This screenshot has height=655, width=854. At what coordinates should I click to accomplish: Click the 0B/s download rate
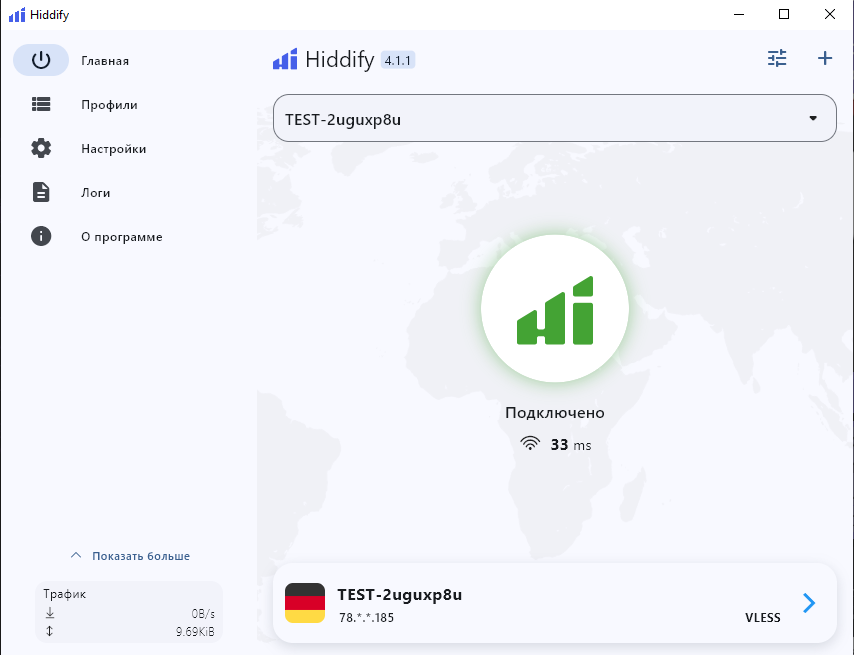click(203, 614)
